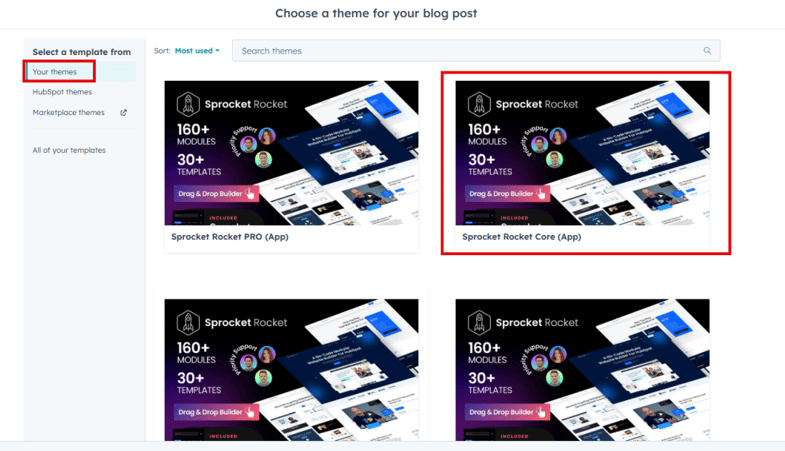Select HubSpot themes in sidebar
The image size is (785, 451).
pos(62,92)
